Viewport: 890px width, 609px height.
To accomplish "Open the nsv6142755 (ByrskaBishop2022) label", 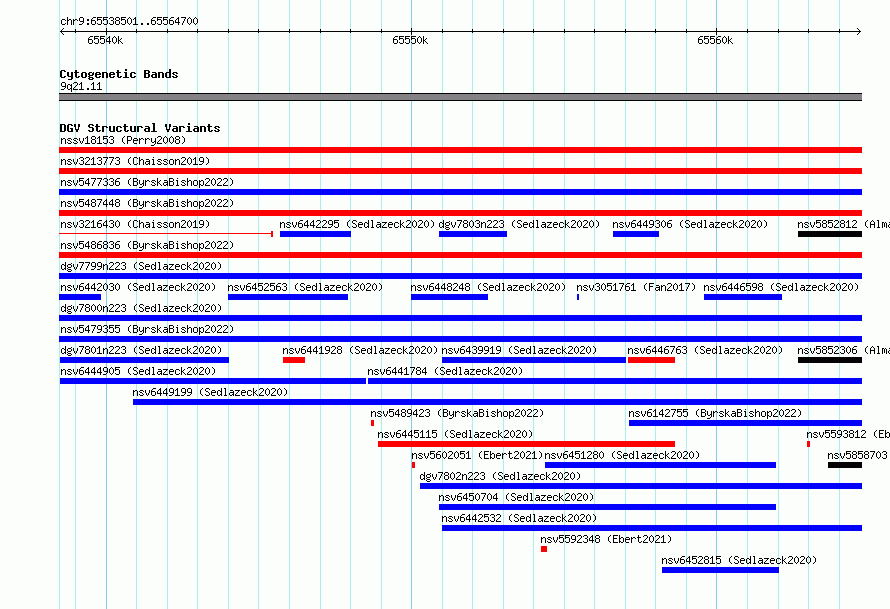I will click(715, 413).
